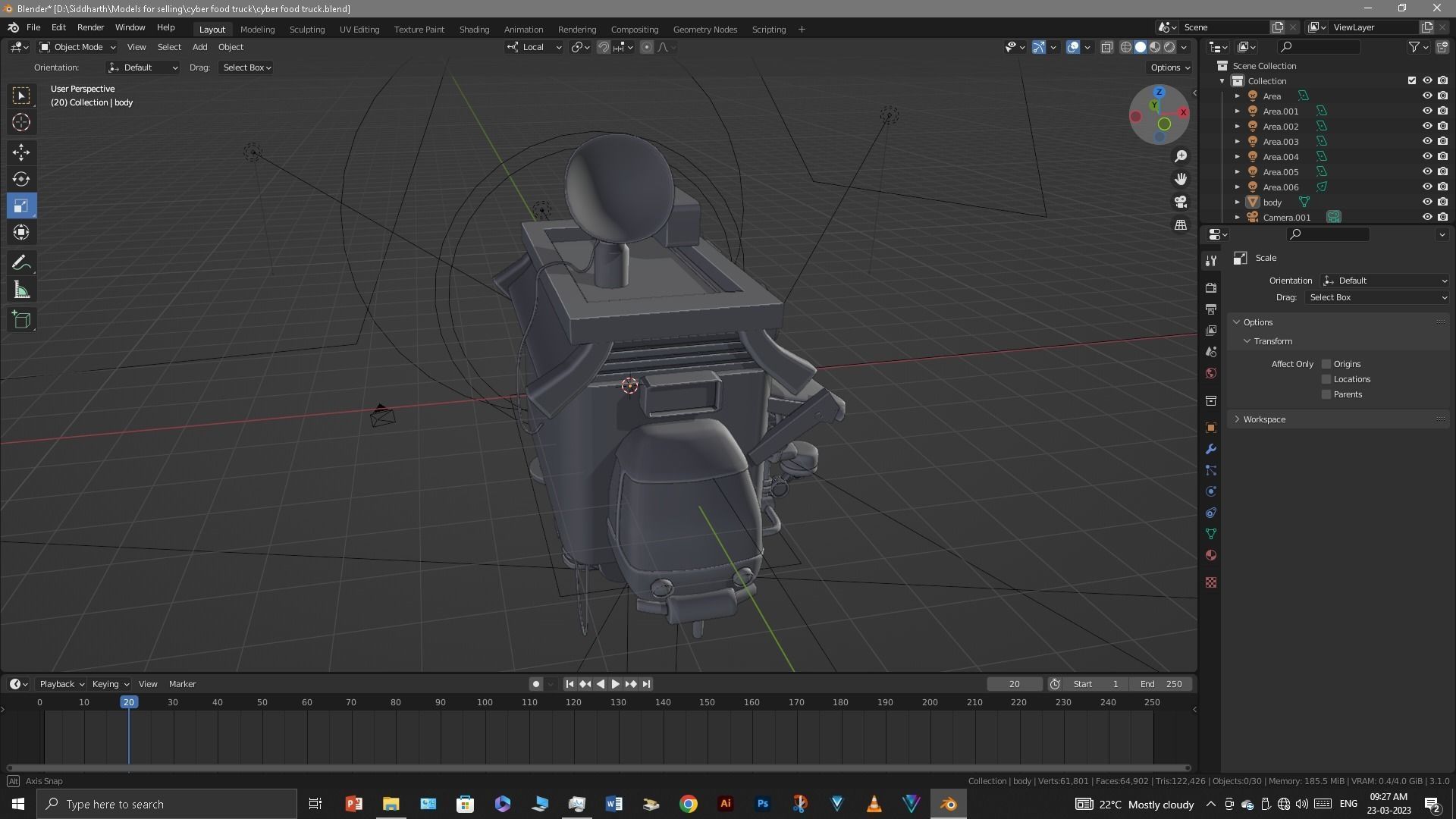Viewport: 1456px width, 819px height.
Task: Open the Material properties tab
Action: pos(1211,555)
